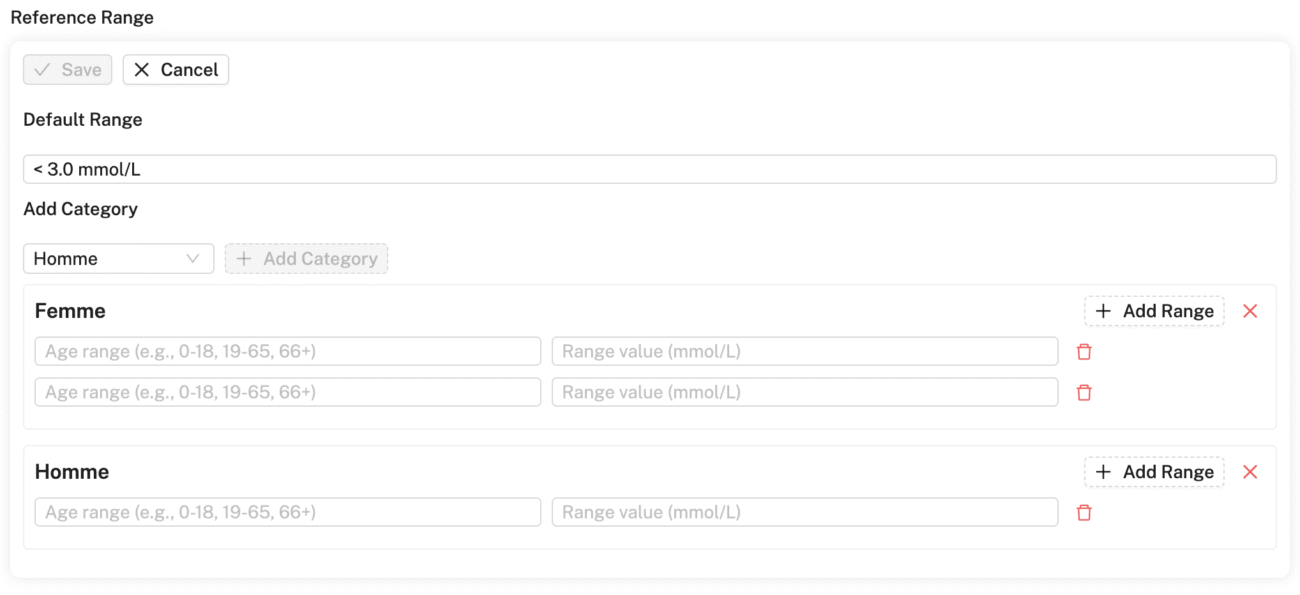Focus the Default Range text field
Image resolution: width=1300 pixels, height=595 pixels.
point(650,169)
